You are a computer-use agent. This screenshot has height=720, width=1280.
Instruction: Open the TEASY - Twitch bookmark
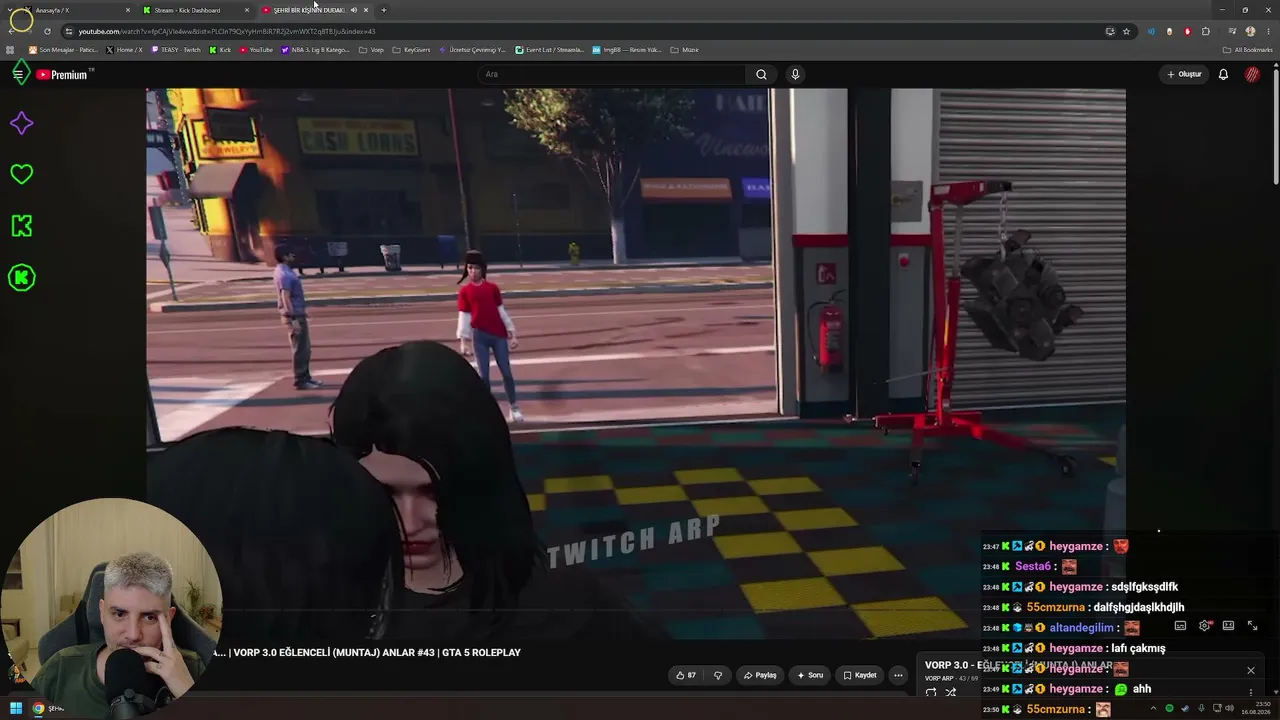pyautogui.click(x=176, y=50)
